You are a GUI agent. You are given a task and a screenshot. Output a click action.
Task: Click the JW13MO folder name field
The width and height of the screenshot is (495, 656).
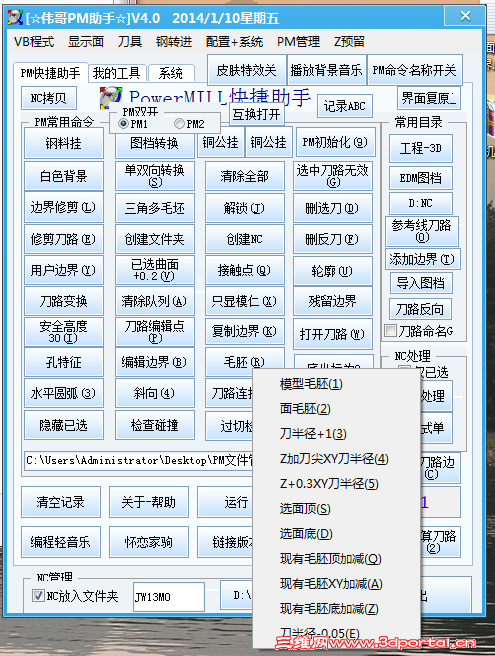click(x=169, y=596)
